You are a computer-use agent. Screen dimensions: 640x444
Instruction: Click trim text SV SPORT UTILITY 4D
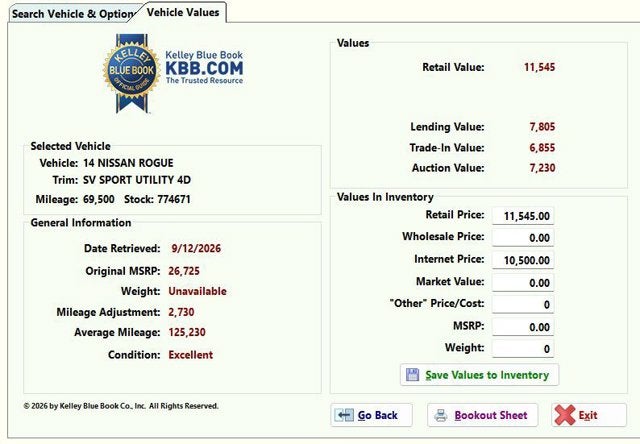(x=137, y=180)
